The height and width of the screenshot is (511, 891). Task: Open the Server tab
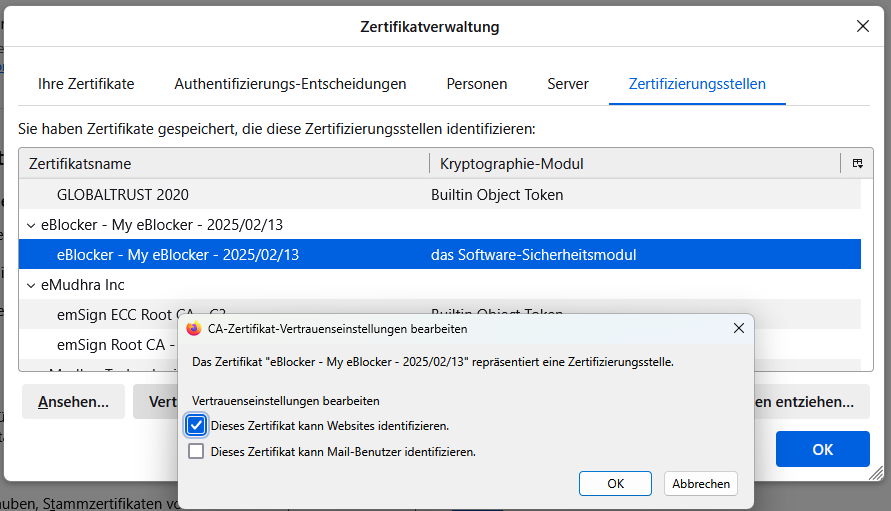(x=568, y=84)
